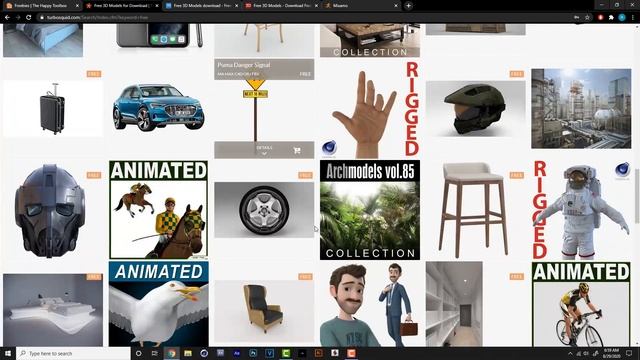This screenshot has width=640, height=360.
Task: Open the black suitcase model thumbnail
Action: coord(53,109)
